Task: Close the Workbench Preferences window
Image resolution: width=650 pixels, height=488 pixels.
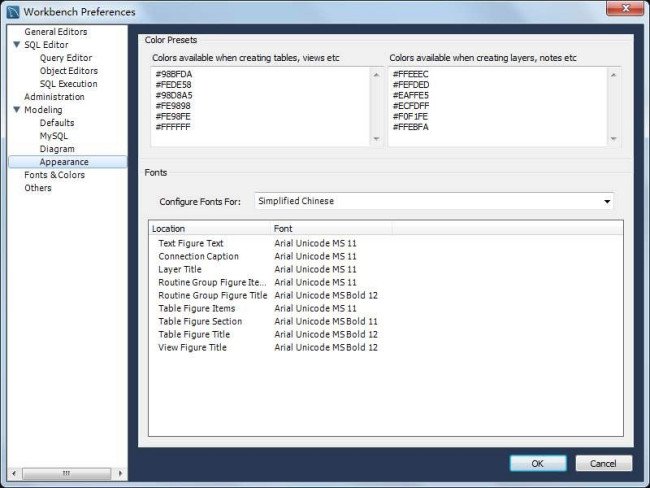Action: [626, 8]
